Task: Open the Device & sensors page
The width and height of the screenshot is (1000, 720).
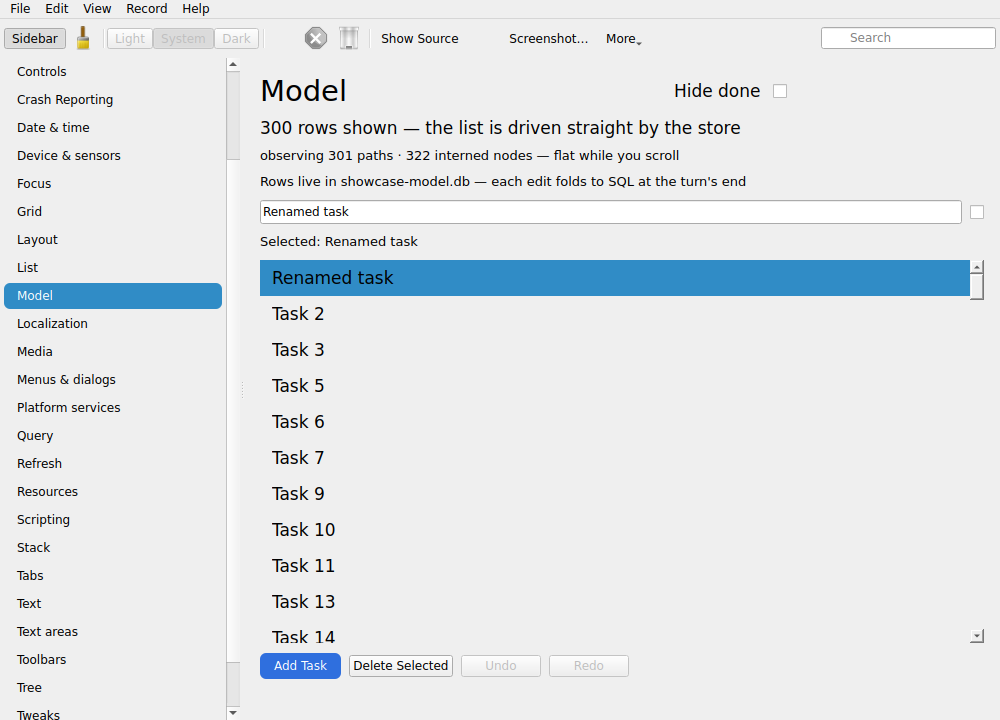Action: point(113,156)
